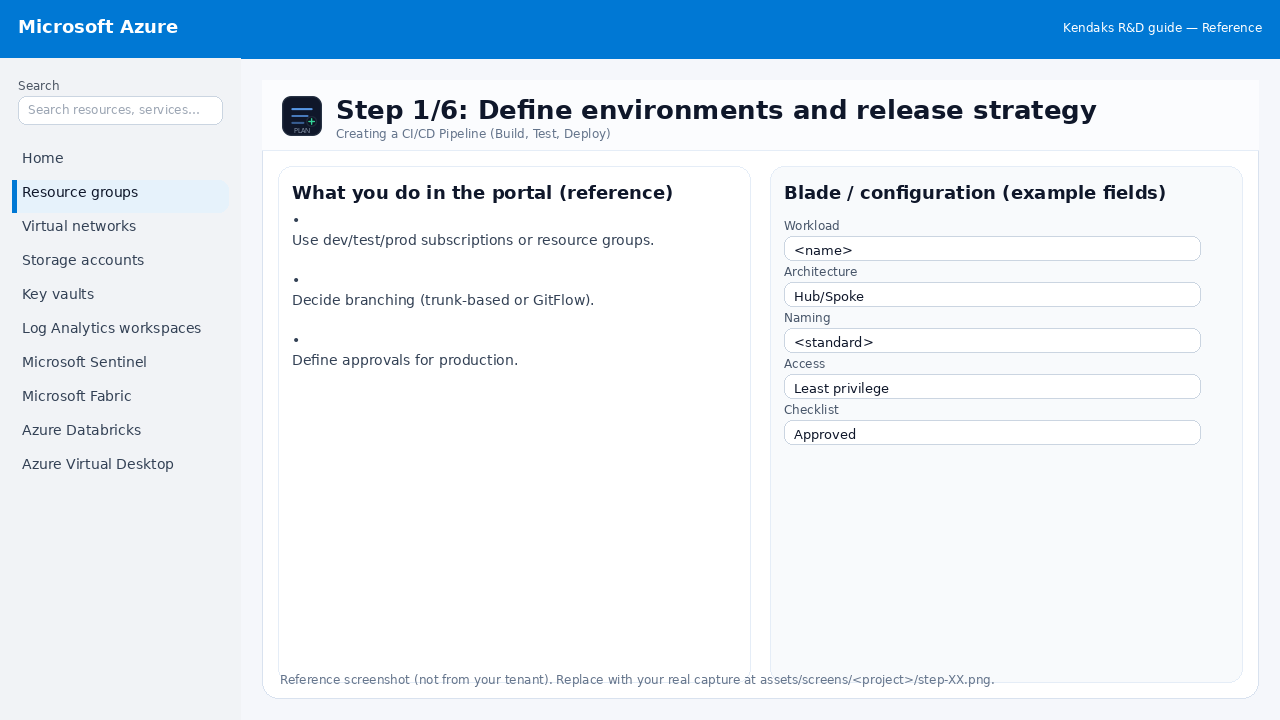Go to Azure Databricks

120,430
